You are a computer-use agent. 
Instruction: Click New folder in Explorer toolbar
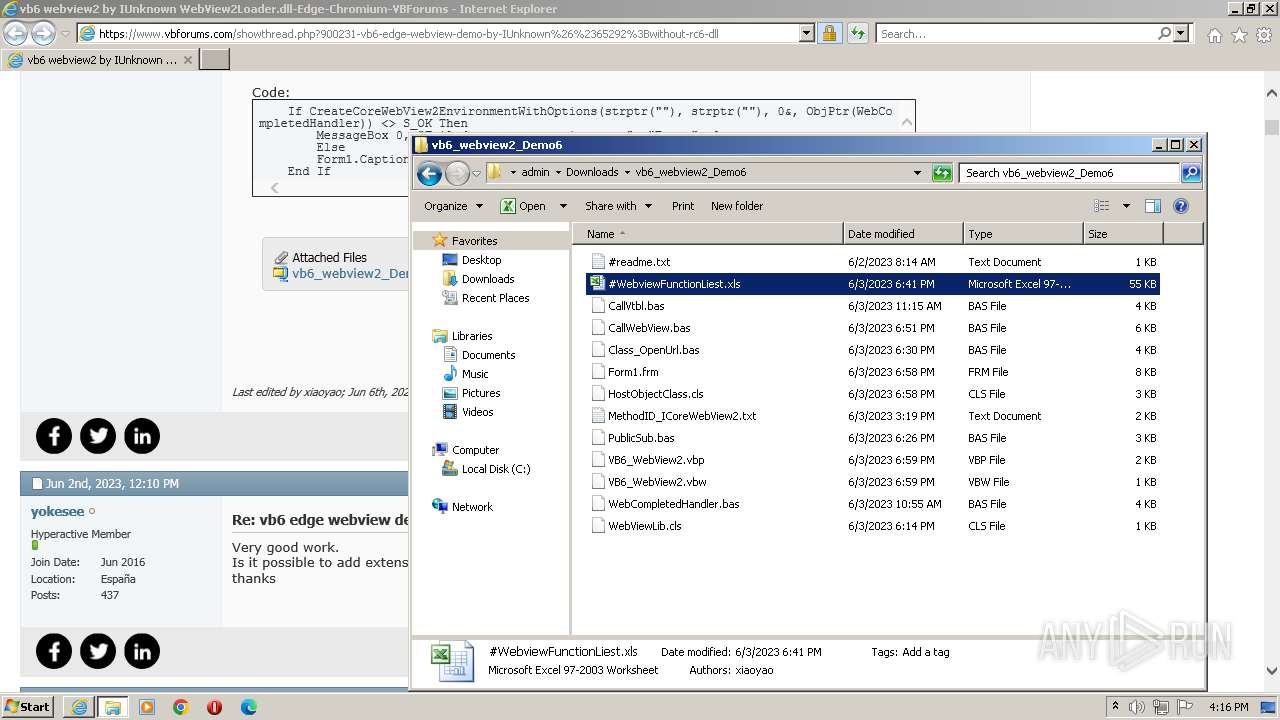[737, 206]
